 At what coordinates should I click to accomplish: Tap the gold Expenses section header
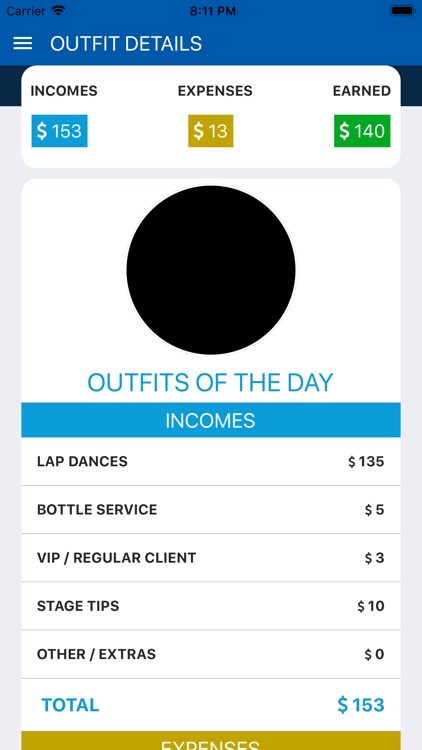tap(211, 741)
